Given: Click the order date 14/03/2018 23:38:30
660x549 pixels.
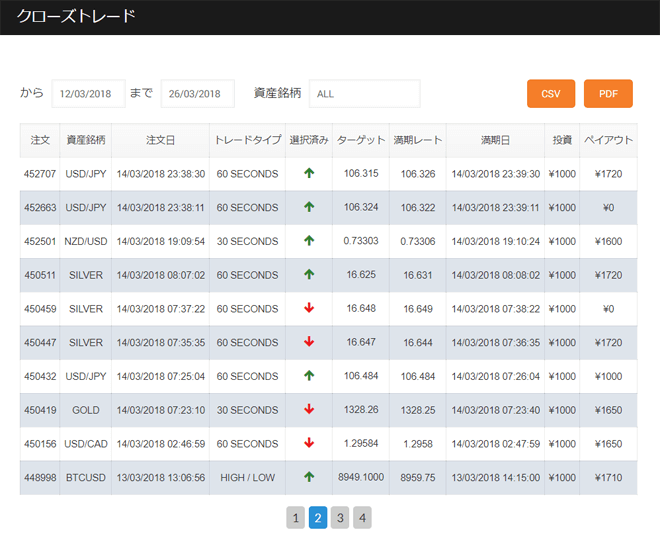Looking at the screenshot, I should (x=161, y=174).
